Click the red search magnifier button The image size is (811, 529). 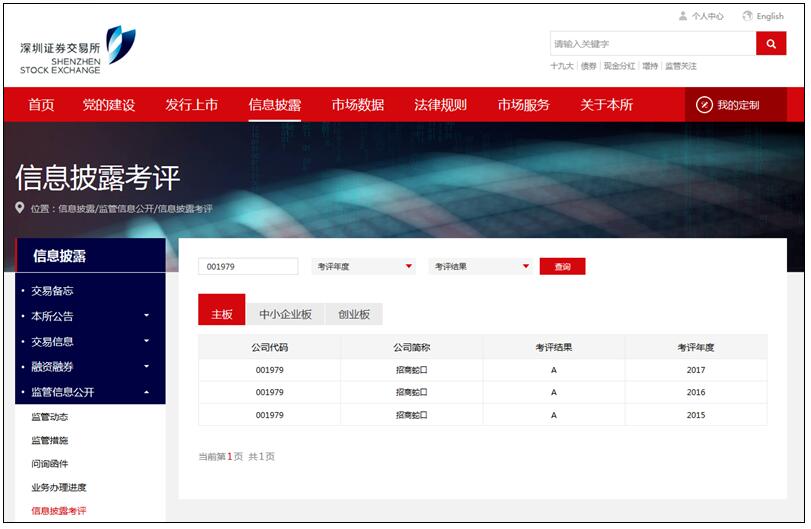point(771,43)
